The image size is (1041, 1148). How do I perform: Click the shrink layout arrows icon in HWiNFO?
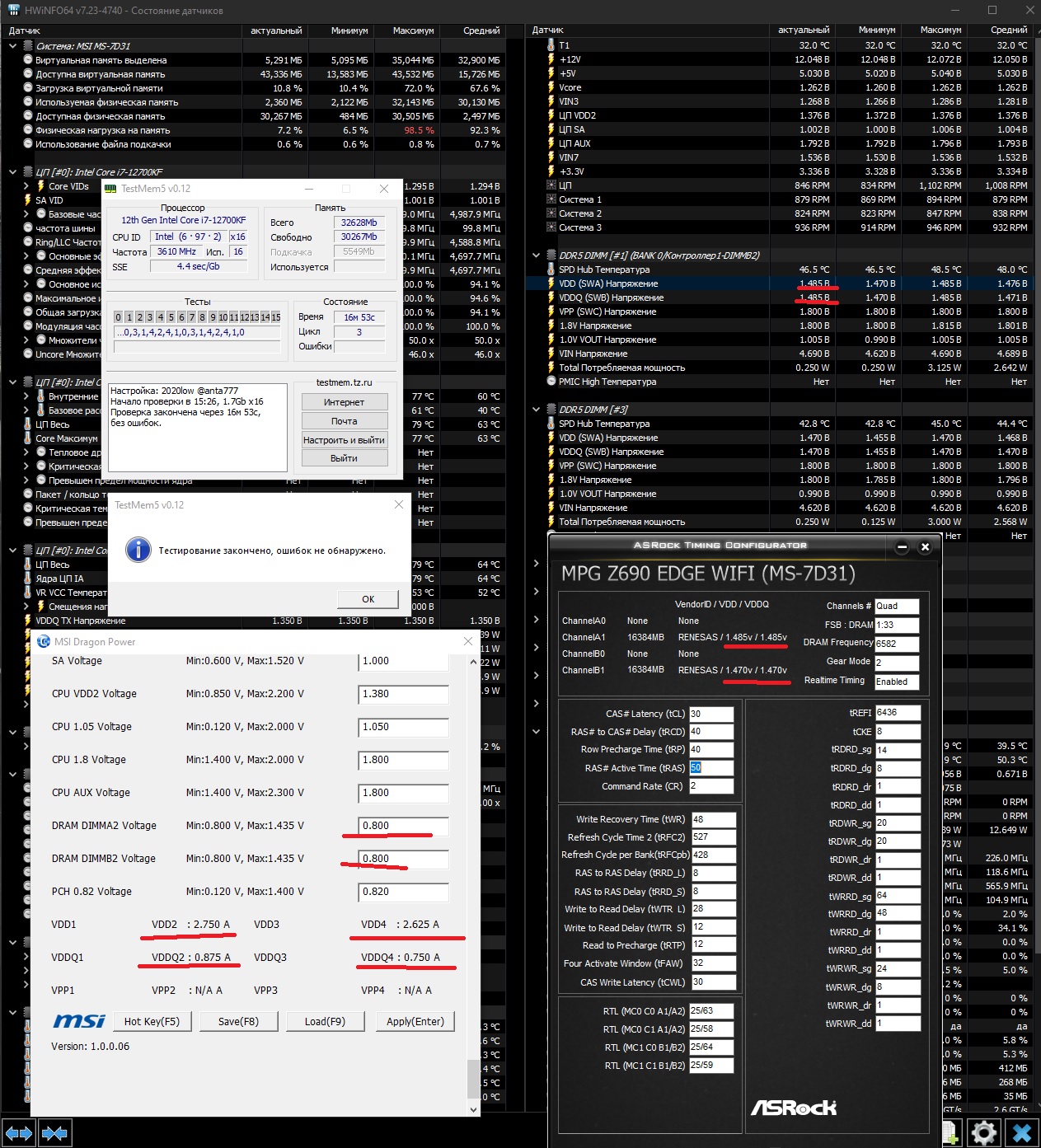pos(54,1133)
